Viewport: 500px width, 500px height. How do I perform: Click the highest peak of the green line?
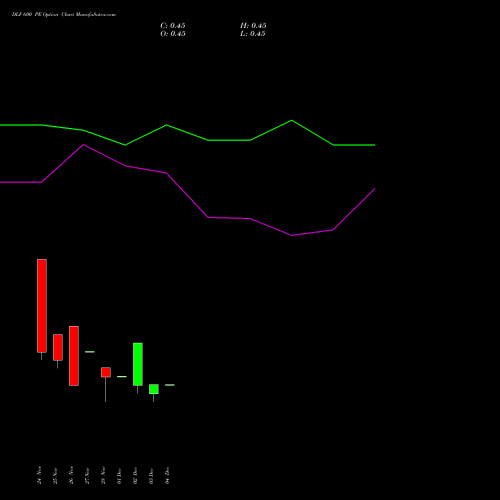tap(292, 120)
